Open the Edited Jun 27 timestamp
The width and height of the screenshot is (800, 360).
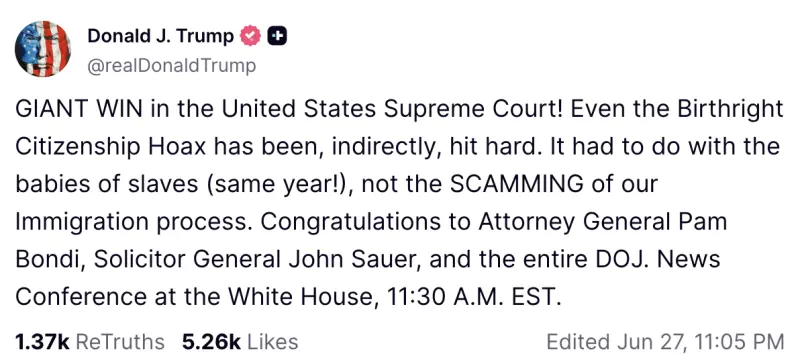point(665,342)
